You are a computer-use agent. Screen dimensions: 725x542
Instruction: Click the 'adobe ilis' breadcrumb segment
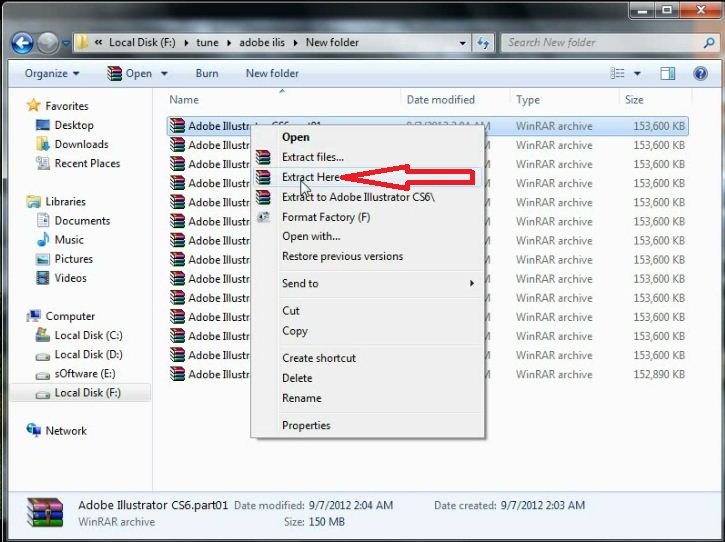(x=262, y=43)
